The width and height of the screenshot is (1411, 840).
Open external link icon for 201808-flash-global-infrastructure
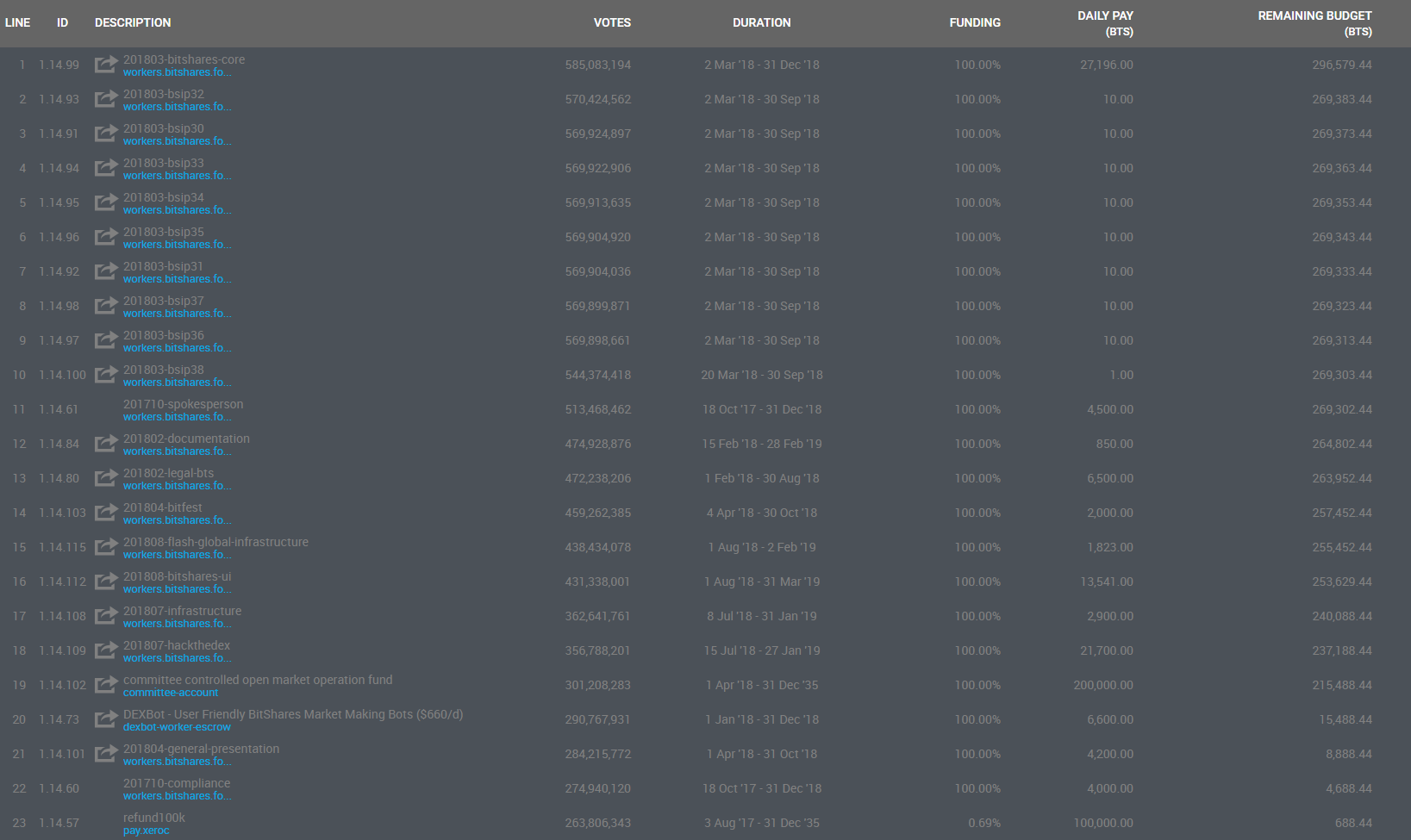click(106, 547)
